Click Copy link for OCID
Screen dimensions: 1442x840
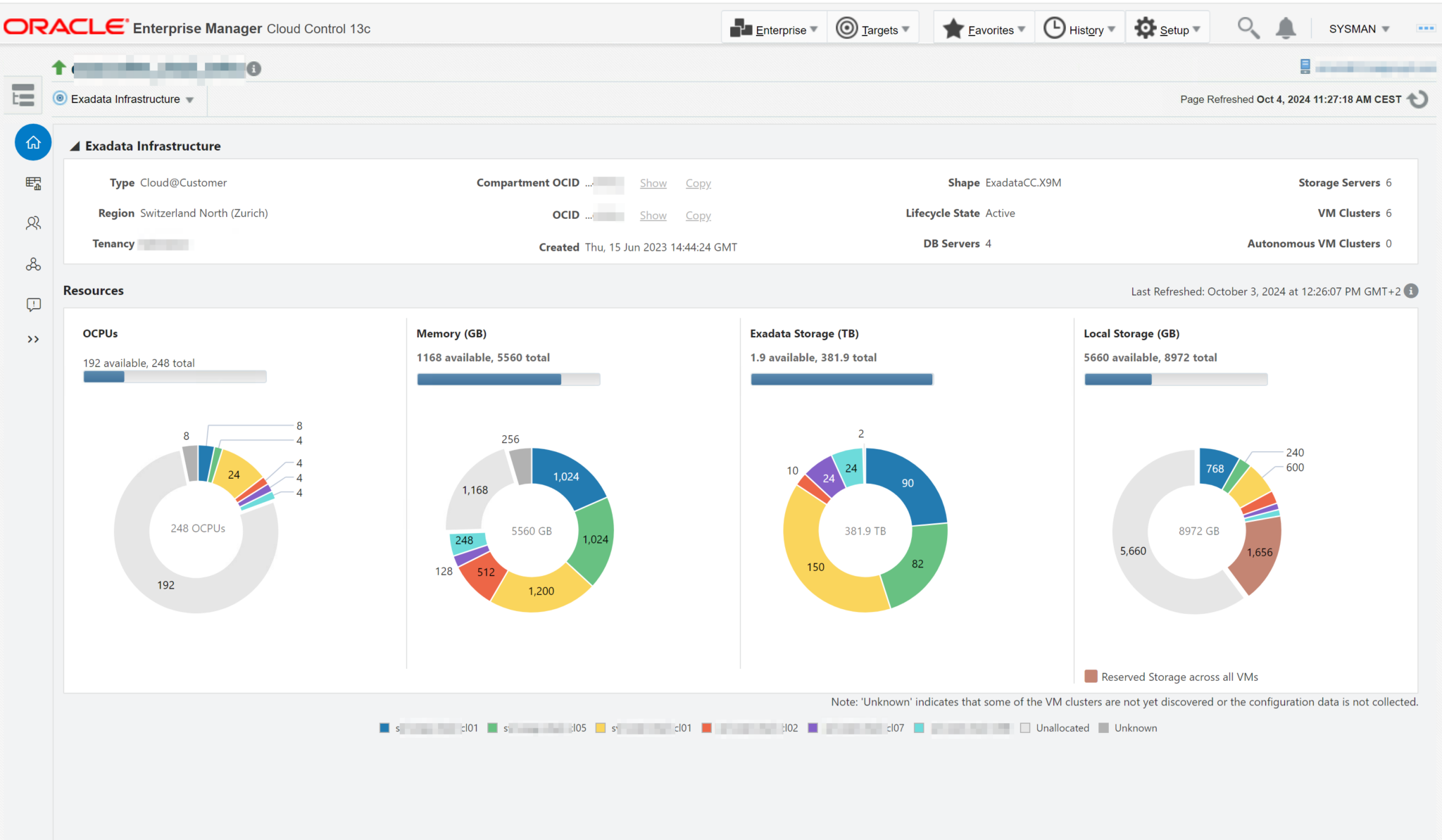pyautogui.click(x=698, y=215)
